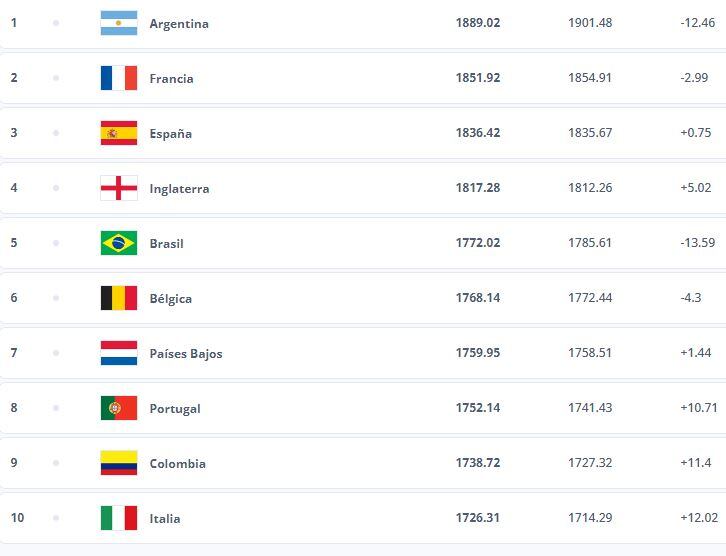This screenshot has height=556, width=726.
Task: Open the Colombia team link
Action: click(x=177, y=464)
